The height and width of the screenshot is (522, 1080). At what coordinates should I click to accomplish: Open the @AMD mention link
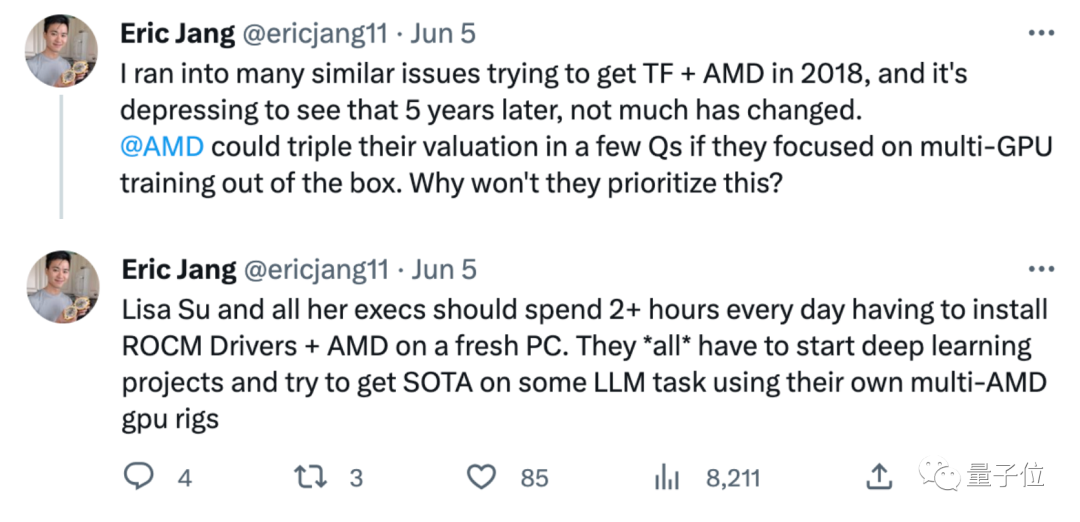161,145
